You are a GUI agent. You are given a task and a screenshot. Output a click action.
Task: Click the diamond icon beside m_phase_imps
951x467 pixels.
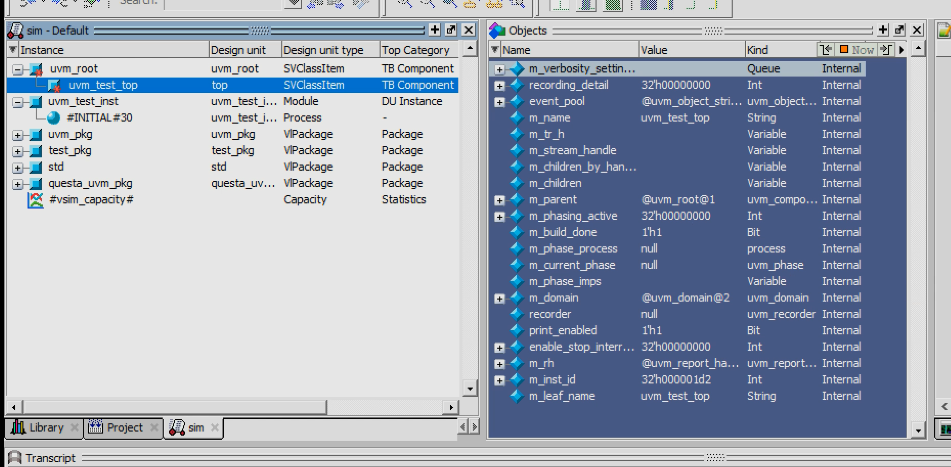[x=517, y=281]
